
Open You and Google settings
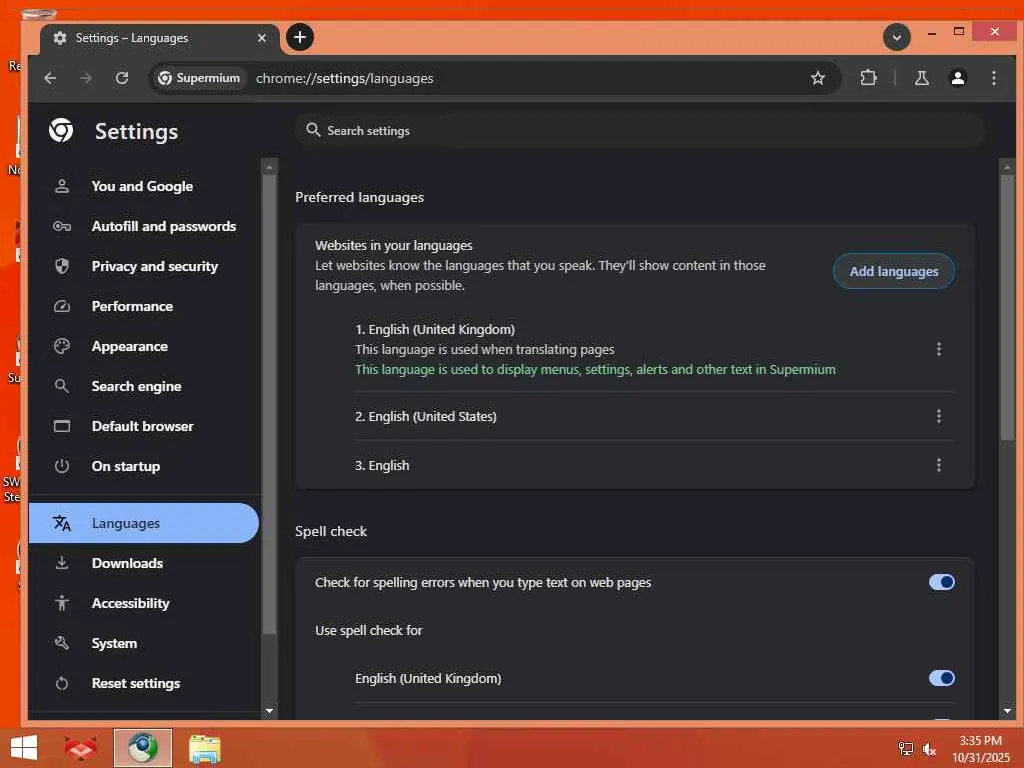coord(142,186)
